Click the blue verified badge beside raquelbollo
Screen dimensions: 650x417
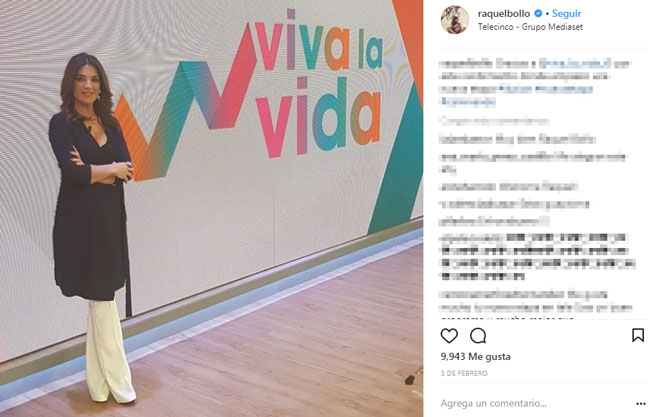click(538, 13)
